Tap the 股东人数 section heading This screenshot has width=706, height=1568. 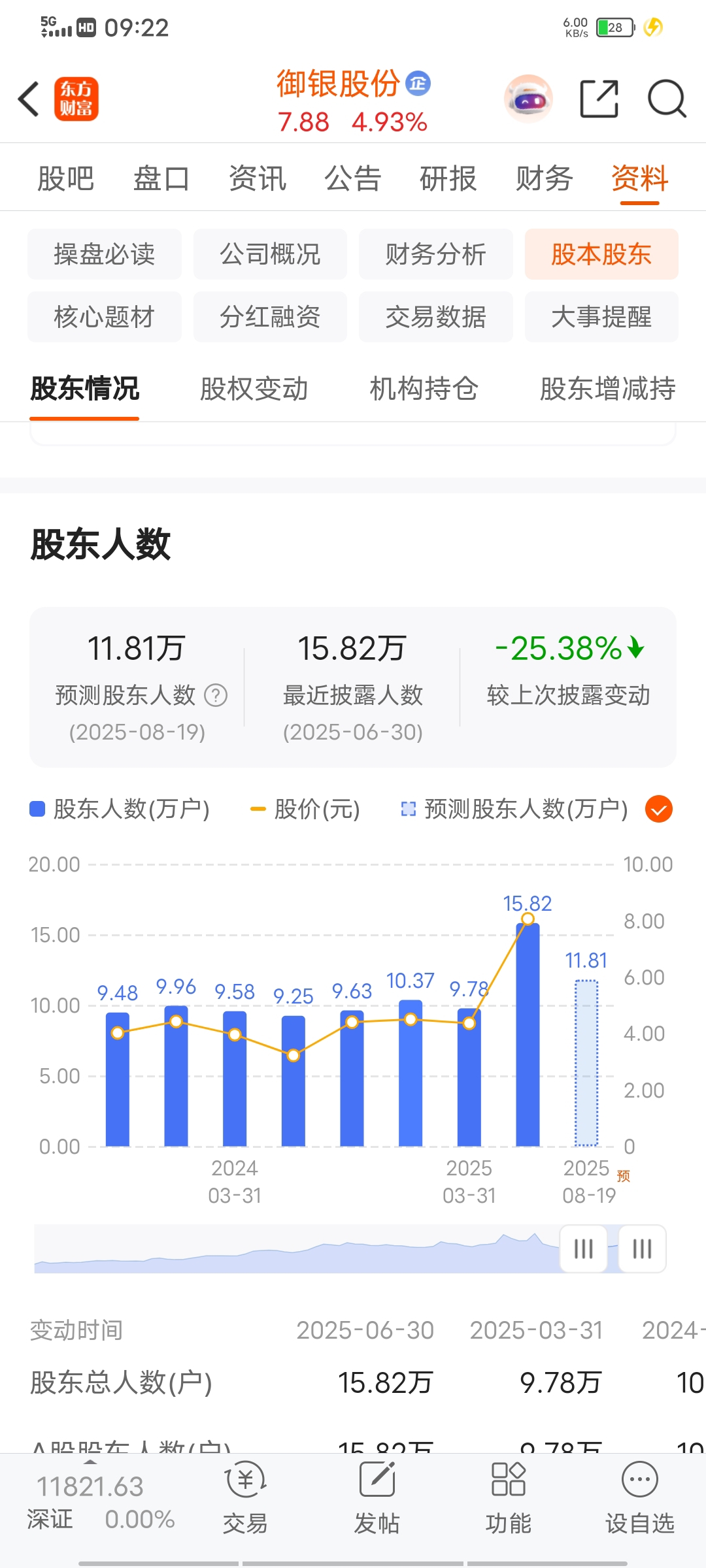101,544
